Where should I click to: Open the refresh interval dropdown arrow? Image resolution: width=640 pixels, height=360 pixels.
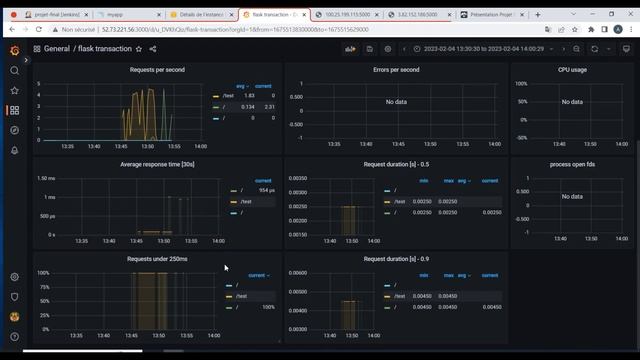(x=609, y=49)
